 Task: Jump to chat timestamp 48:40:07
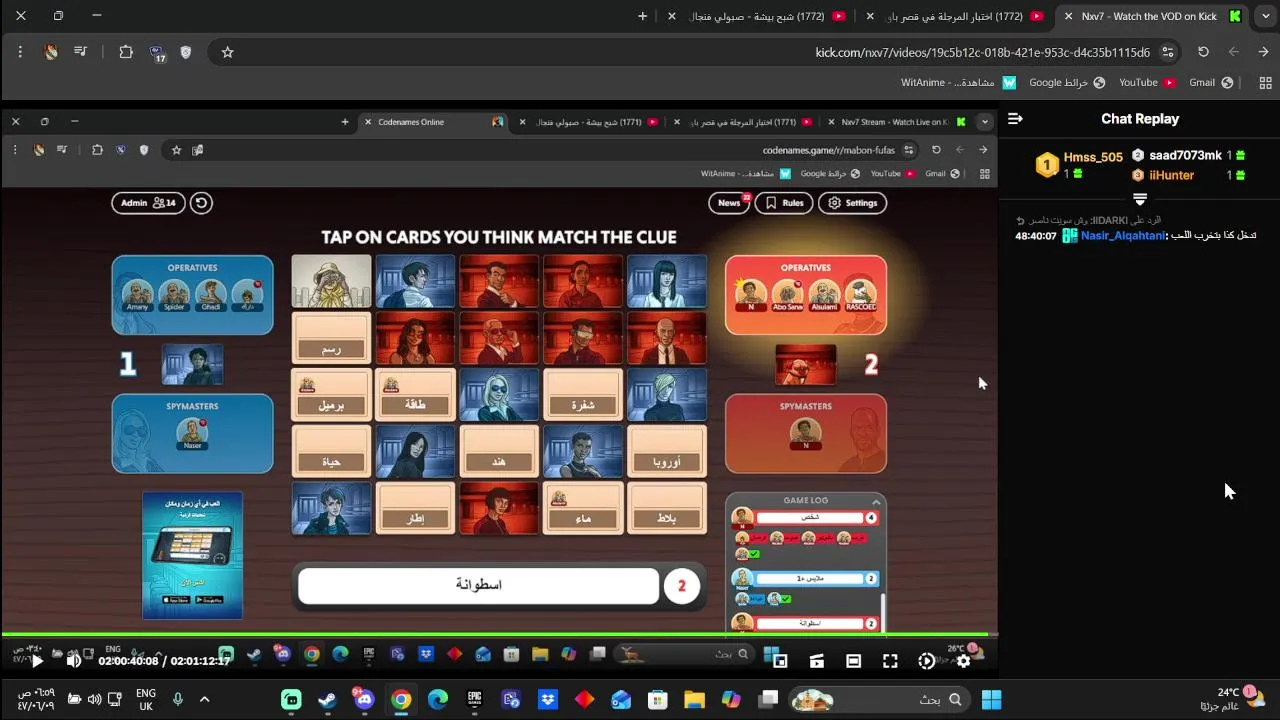click(1036, 236)
